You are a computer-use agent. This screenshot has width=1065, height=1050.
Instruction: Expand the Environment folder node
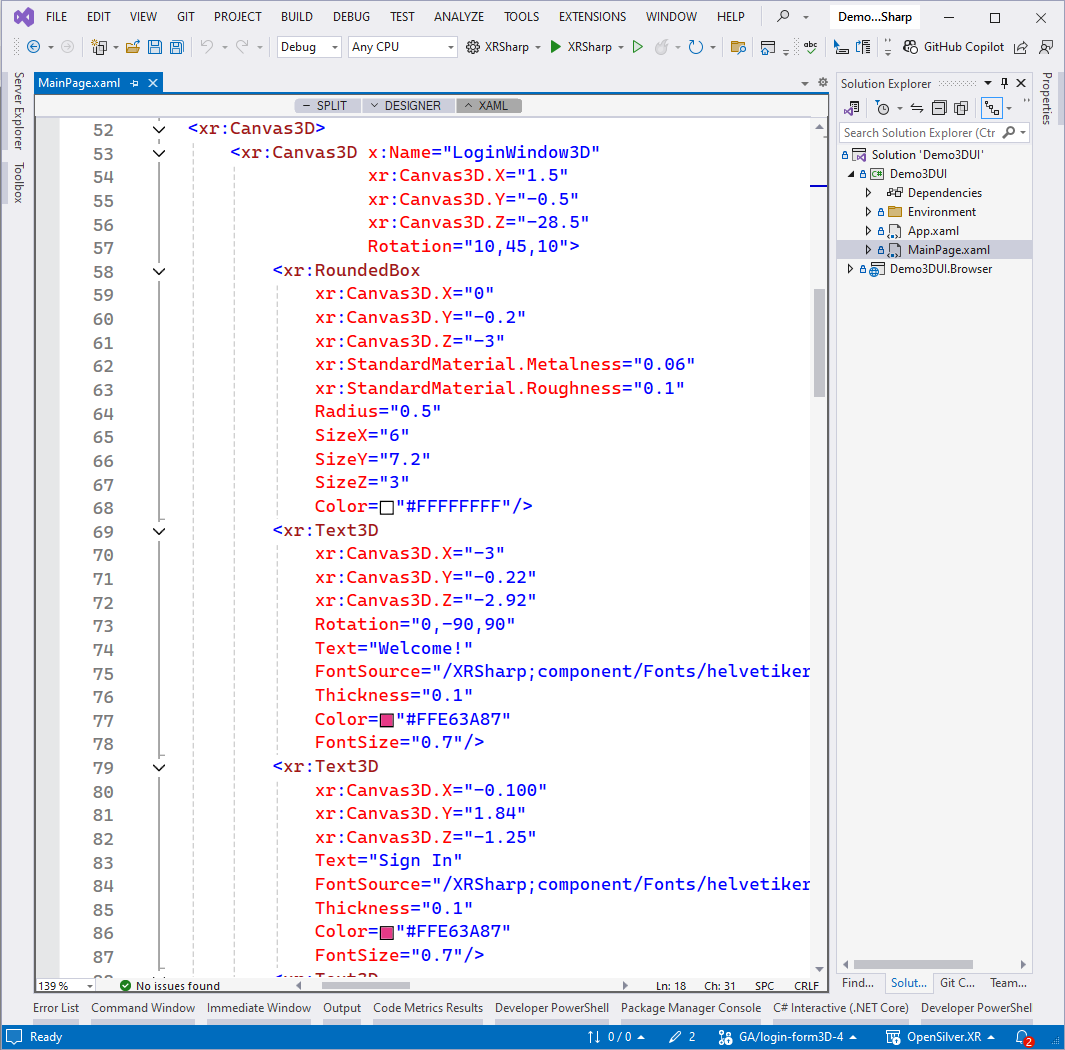[x=868, y=212]
